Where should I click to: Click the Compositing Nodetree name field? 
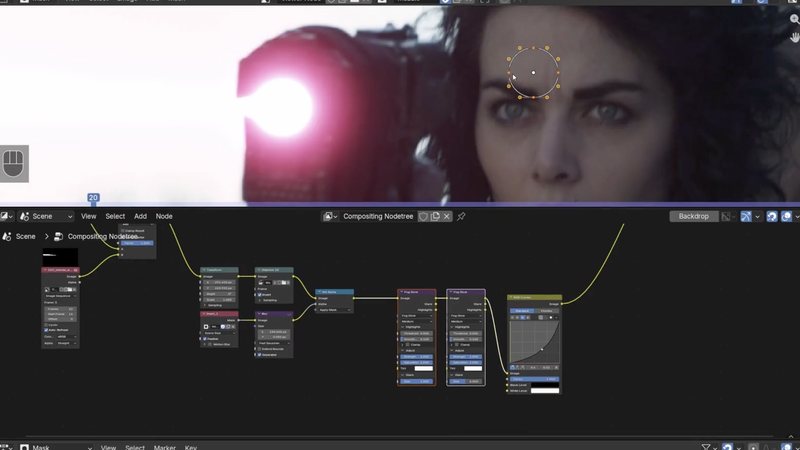pos(378,216)
